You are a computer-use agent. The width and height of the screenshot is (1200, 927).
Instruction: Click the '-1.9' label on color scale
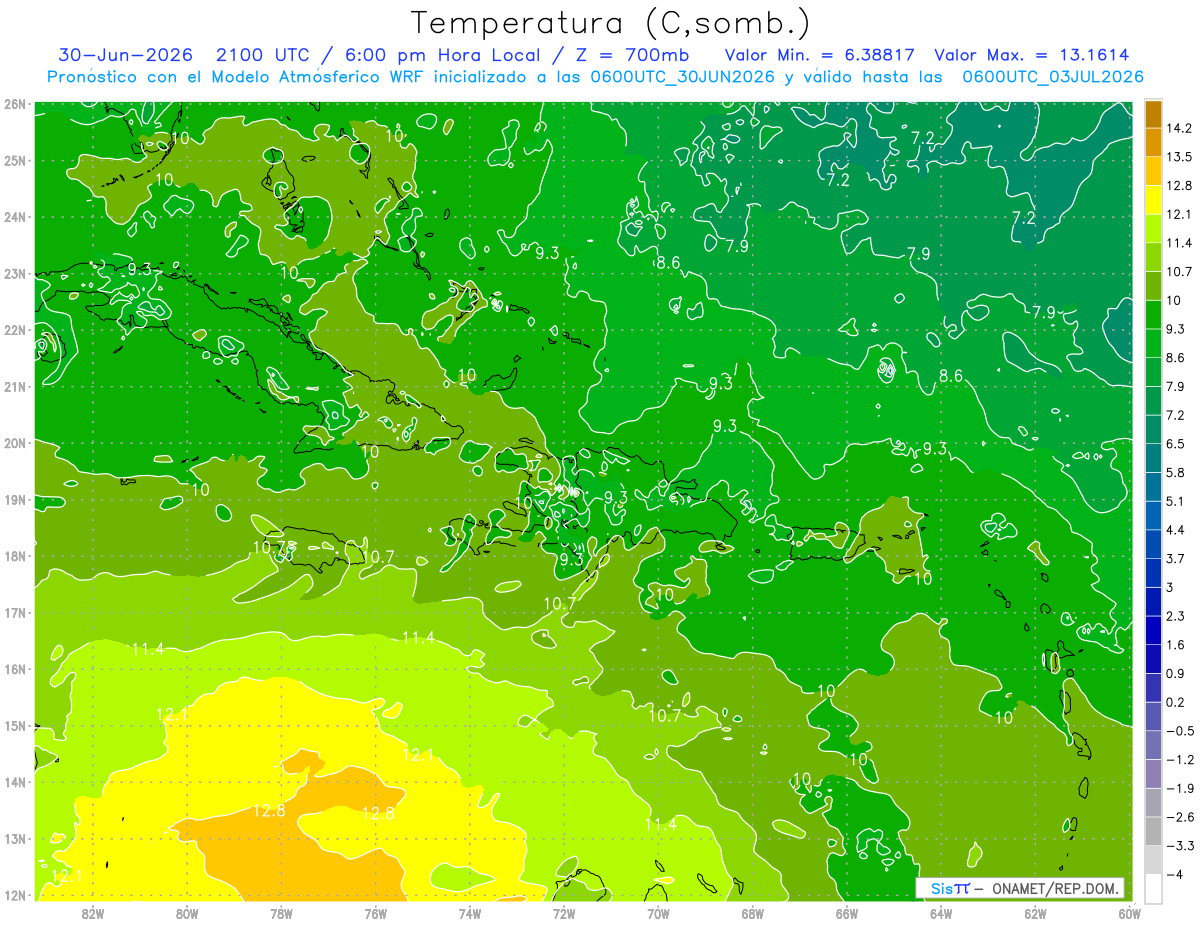[x=1180, y=788]
